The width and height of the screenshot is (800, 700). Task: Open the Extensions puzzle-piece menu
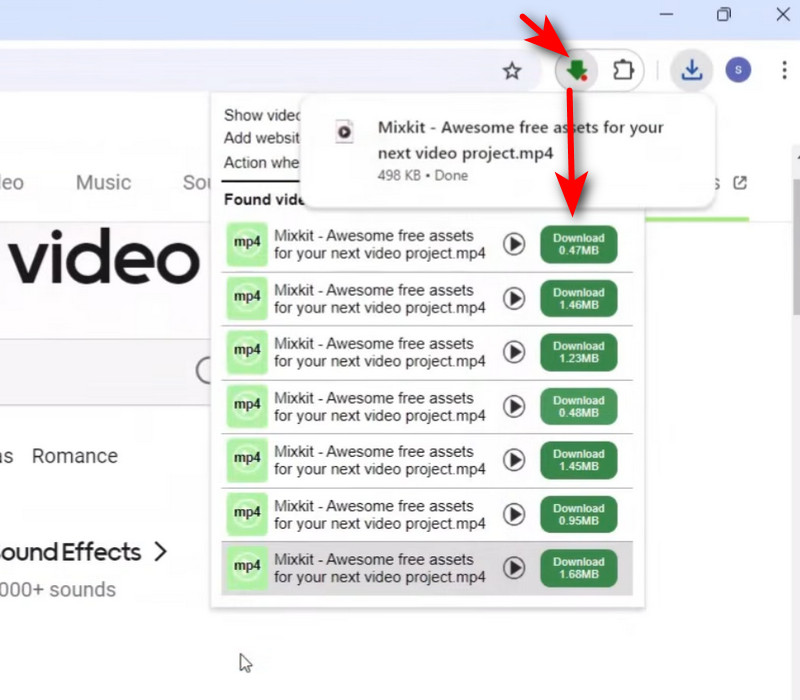pos(622,70)
